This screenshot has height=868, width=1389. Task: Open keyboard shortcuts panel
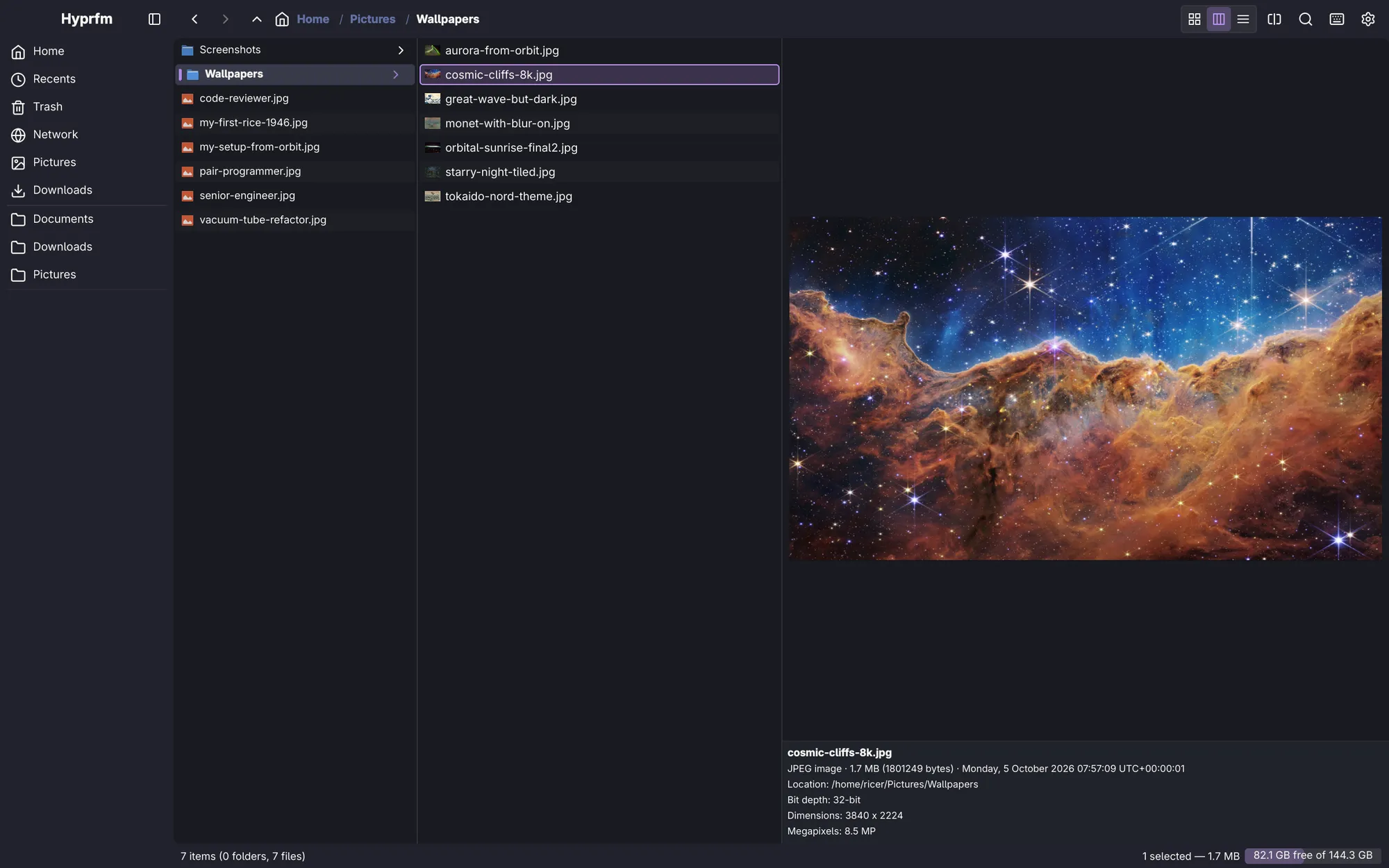(1337, 19)
